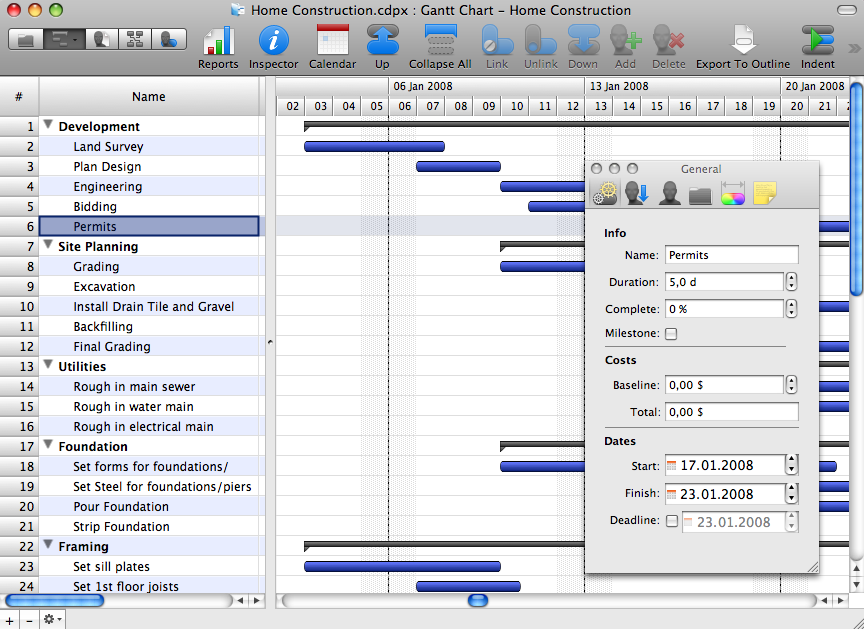Open the gear action menu at bottom
This screenshot has height=629, width=864.
click(x=52, y=620)
